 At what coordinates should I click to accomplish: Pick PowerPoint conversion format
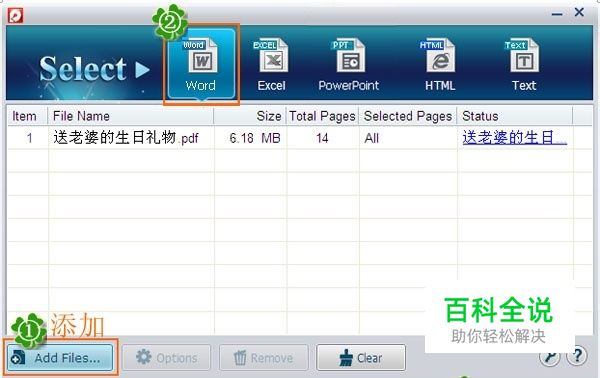[x=349, y=64]
